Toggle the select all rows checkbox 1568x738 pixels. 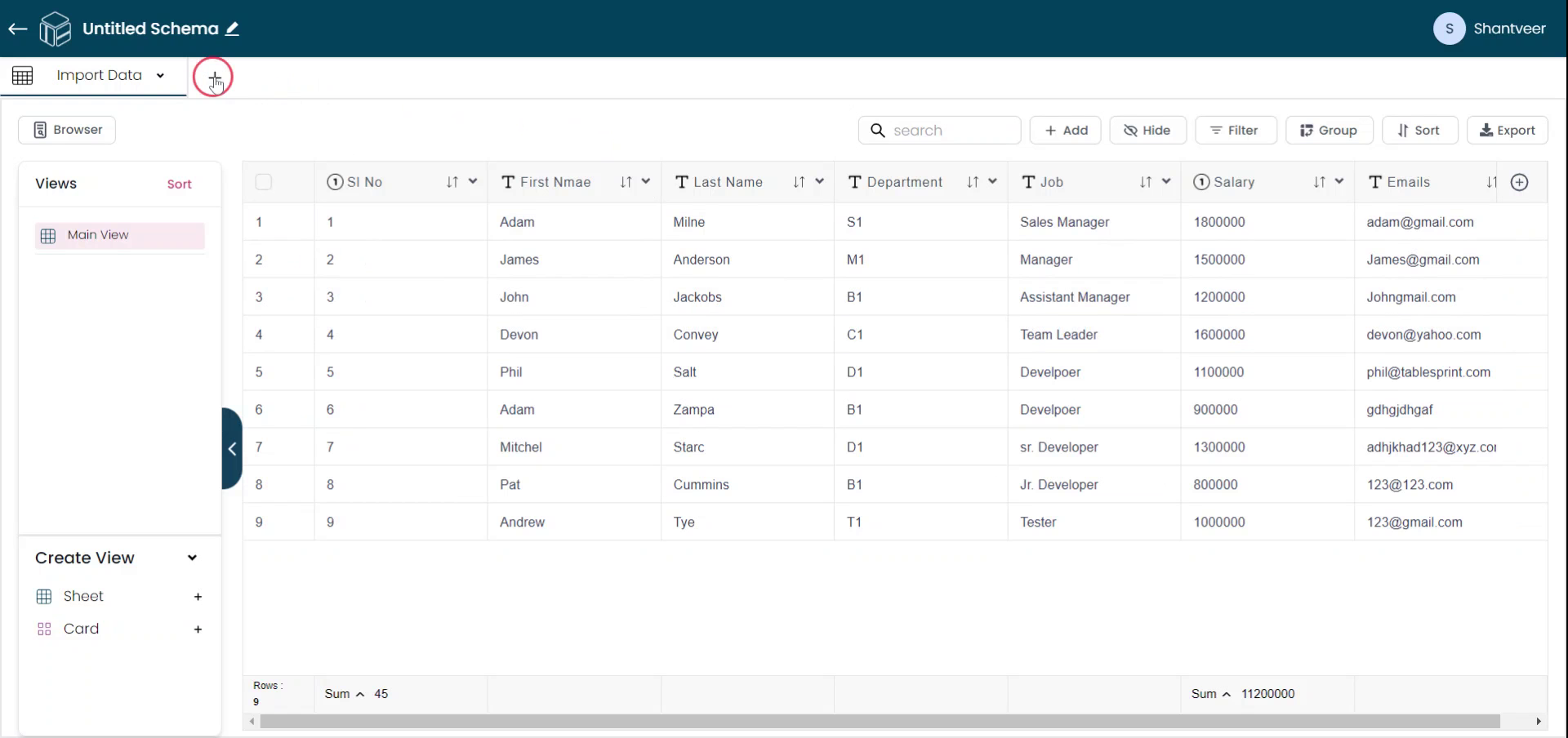263,182
